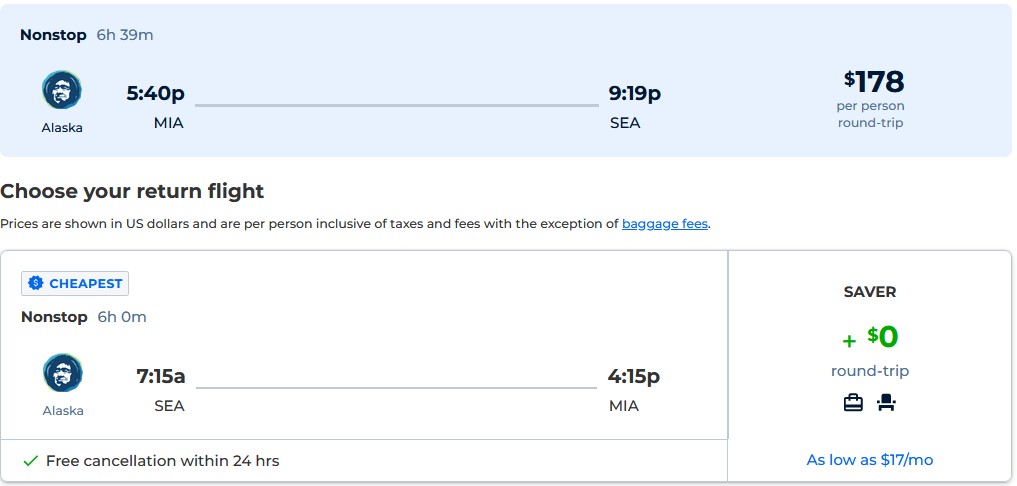Click the 7:15a return departure time
This screenshot has height=486, width=1017.
click(161, 377)
